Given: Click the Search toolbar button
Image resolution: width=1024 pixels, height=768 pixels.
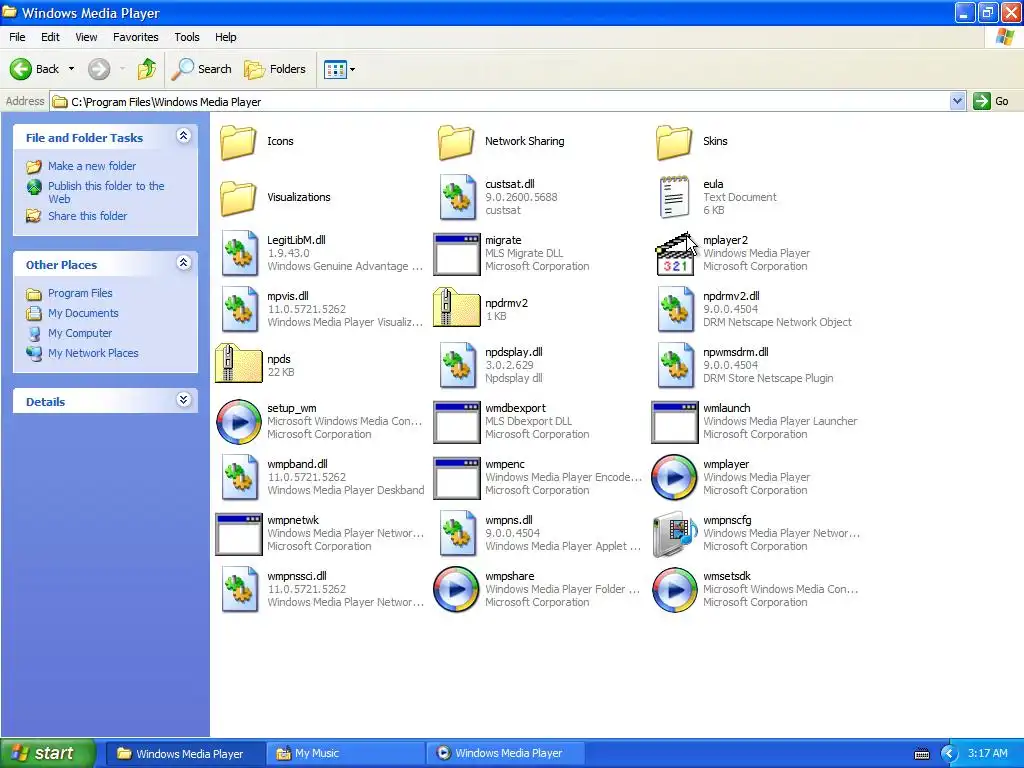Looking at the screenshot, I should click(x=201, y=69).
